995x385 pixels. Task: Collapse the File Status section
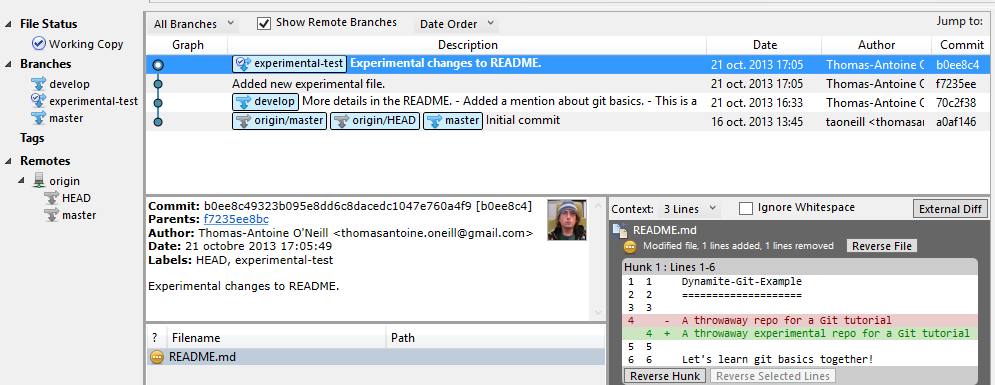pyautogui.click(x=8, y=24)
